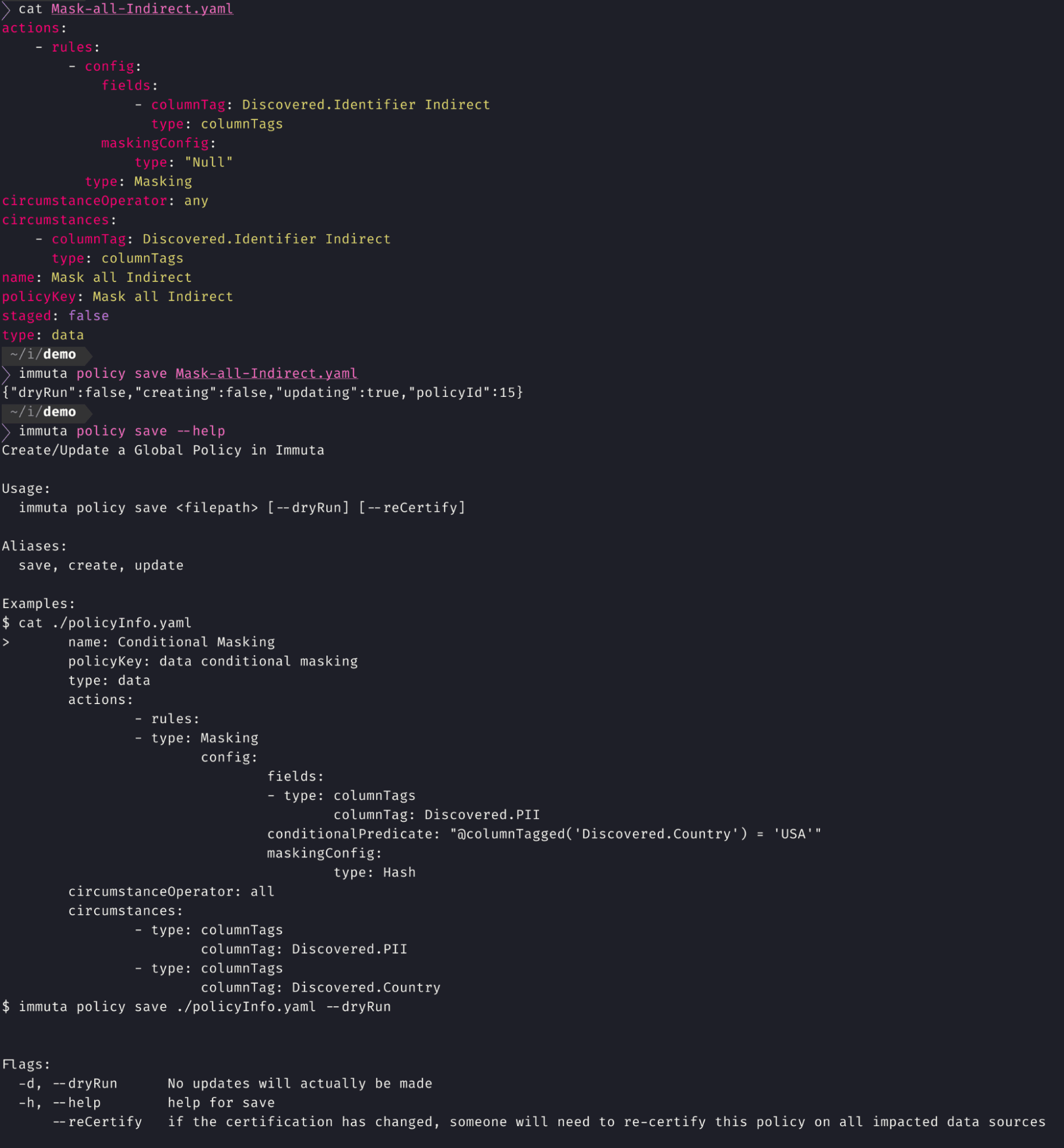The height and width of the screenshot is (1148, 1064).
Task: Click 'circumstanceOperator: any' line
Action: click(x=105, y=201)
